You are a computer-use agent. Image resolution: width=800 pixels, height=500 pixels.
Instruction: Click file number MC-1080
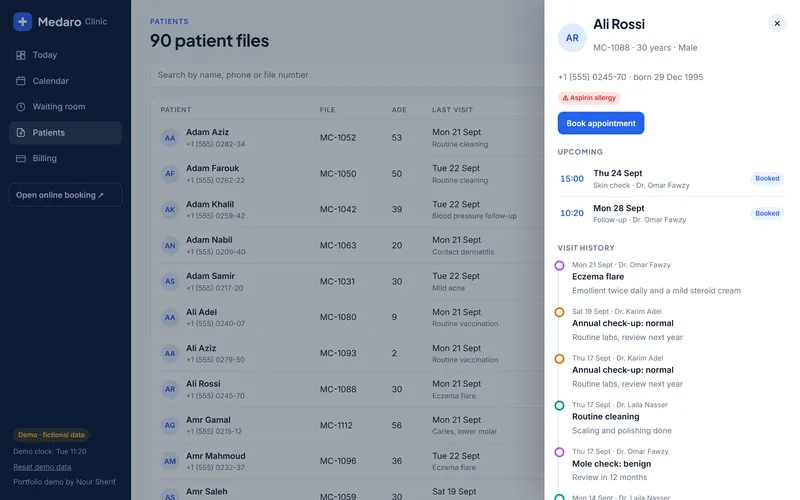pyautogui.click(x=338, y=317)
